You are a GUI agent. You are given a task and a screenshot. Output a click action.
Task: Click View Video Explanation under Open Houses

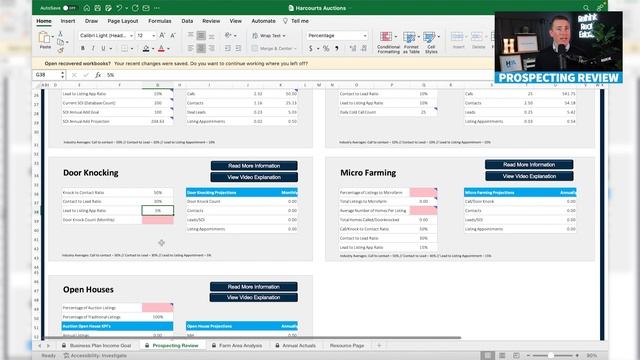[x=253, y=298]
